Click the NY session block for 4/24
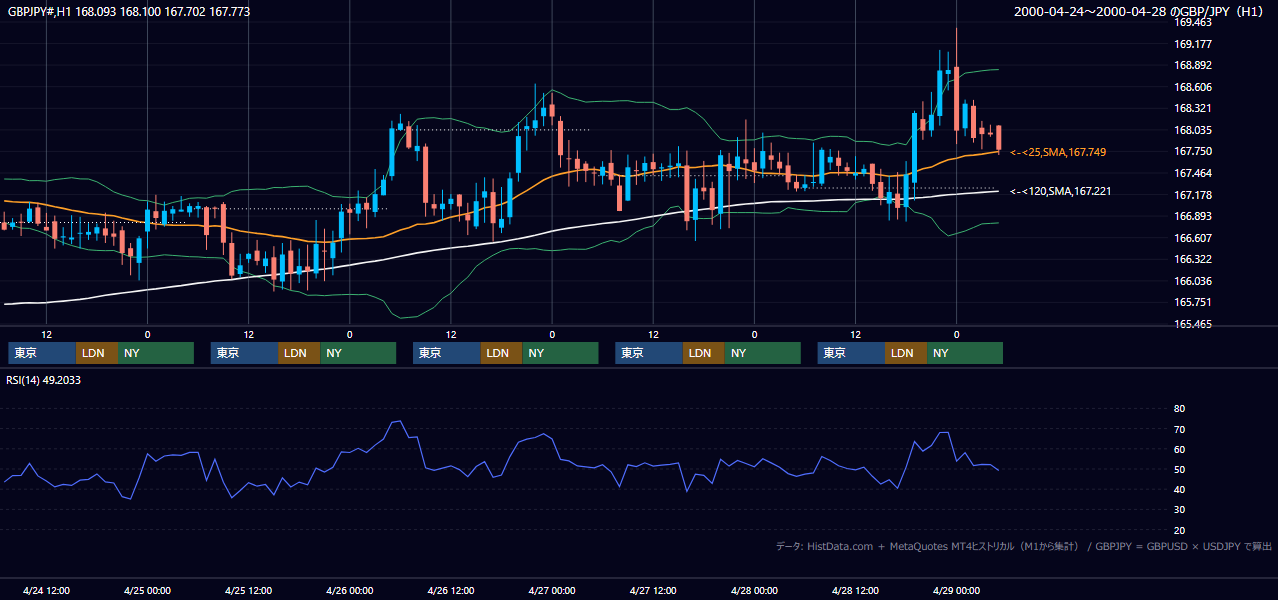This screenshot has width=1278, height=600. pyautogui.click(x=156, y=353)
